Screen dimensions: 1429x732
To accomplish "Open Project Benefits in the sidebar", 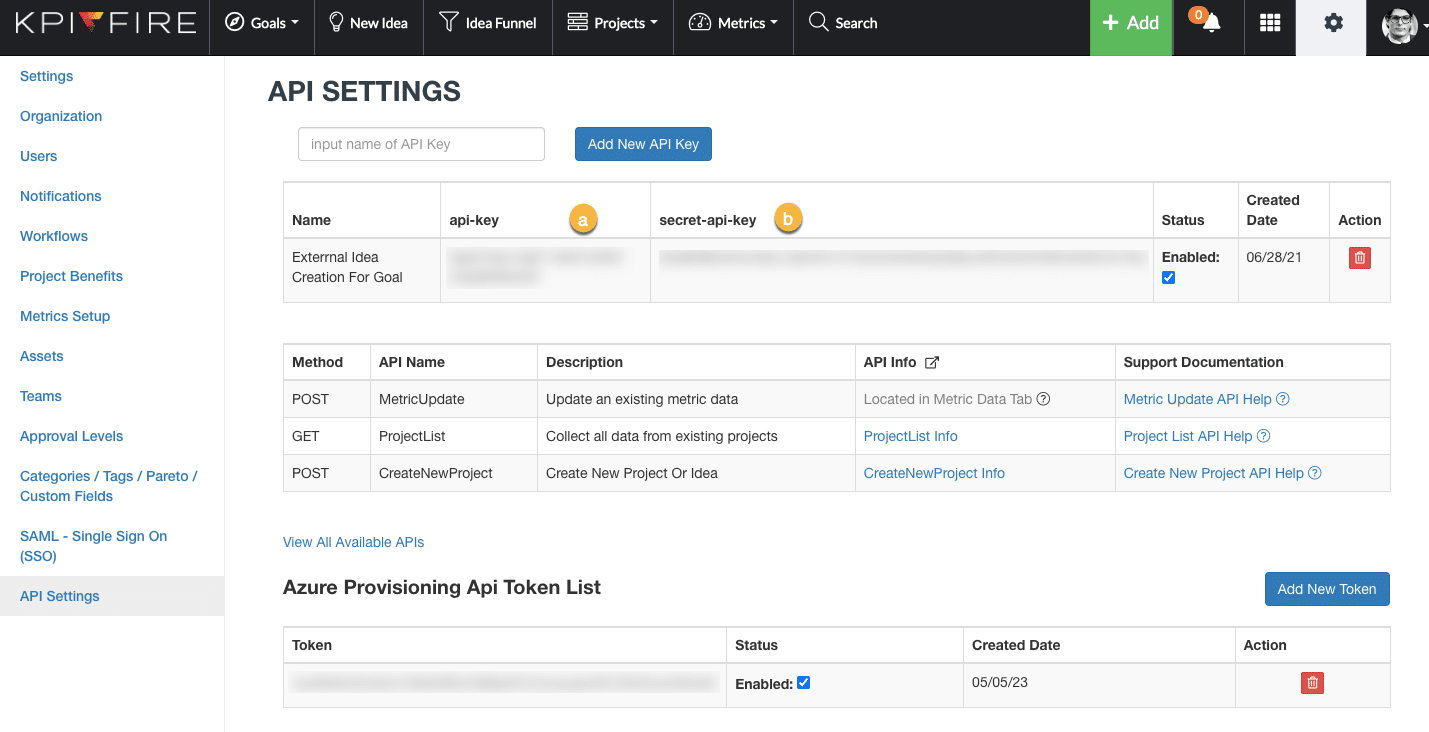I will 71,276.
